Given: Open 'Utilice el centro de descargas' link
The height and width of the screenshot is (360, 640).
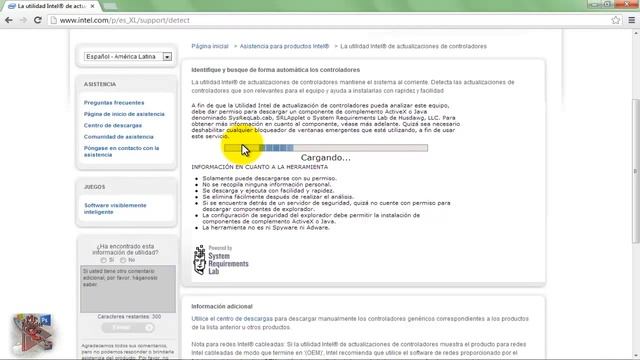Looking at the screenshot, I should pyautogui.click(x=232, y=319).
